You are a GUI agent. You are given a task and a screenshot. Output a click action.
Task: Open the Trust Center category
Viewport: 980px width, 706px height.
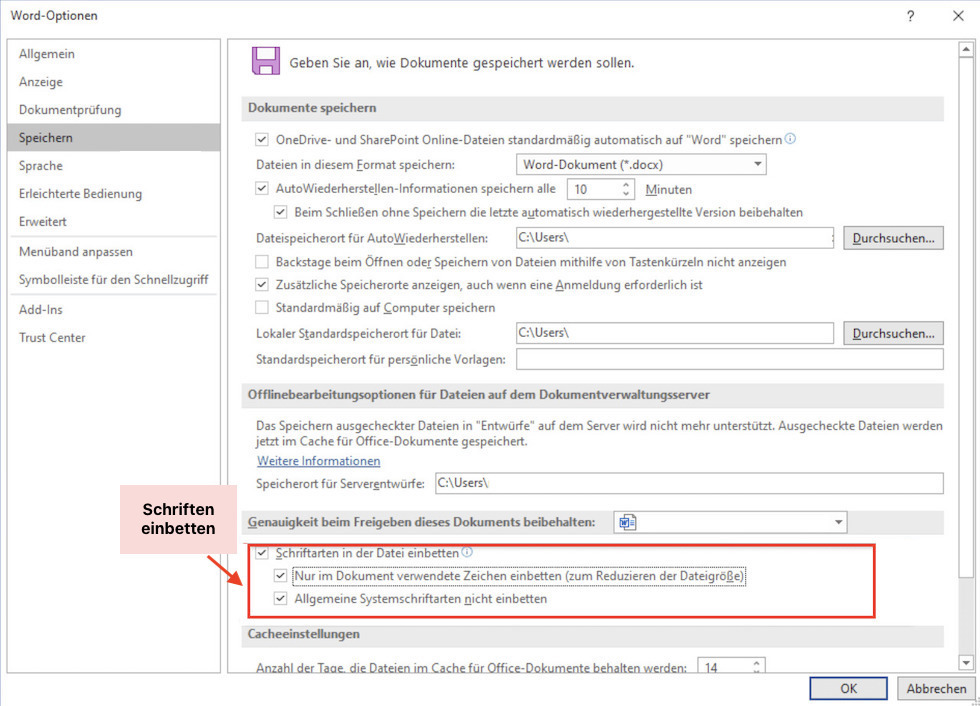click(x=52, y=337)
